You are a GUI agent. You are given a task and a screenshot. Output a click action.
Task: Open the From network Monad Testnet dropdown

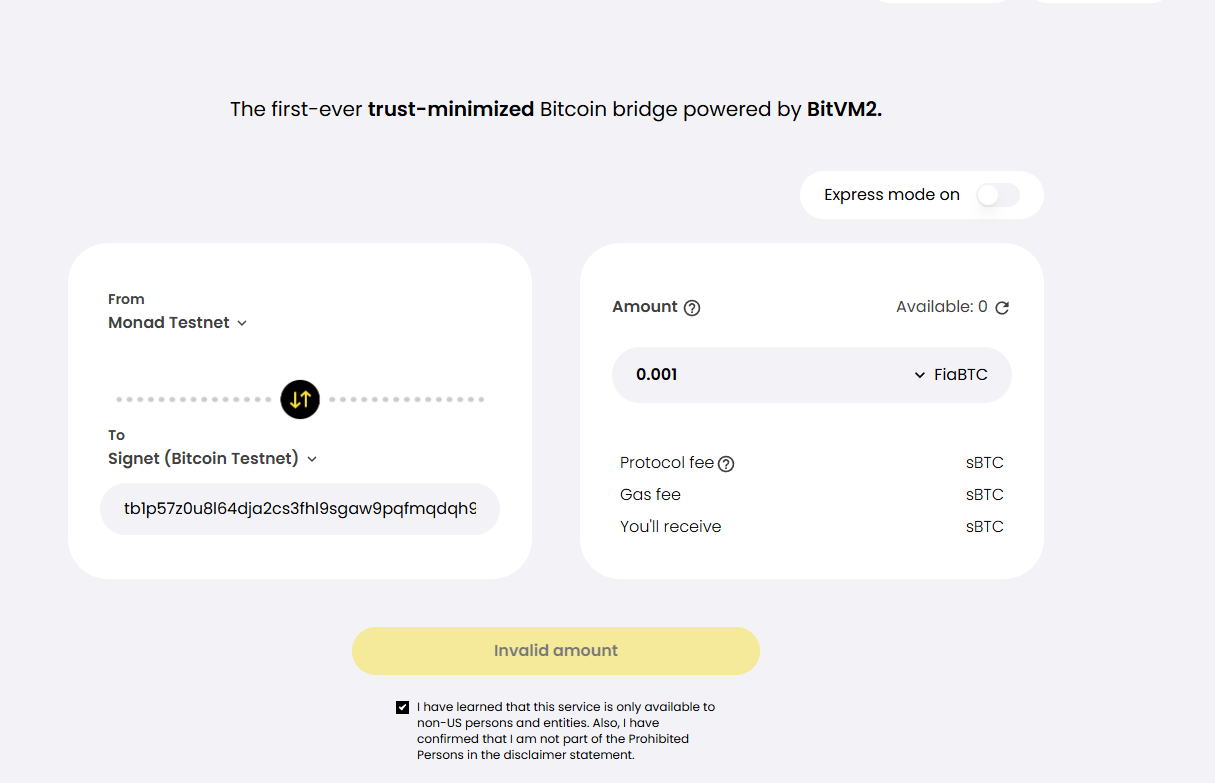(x=170, y=323)
